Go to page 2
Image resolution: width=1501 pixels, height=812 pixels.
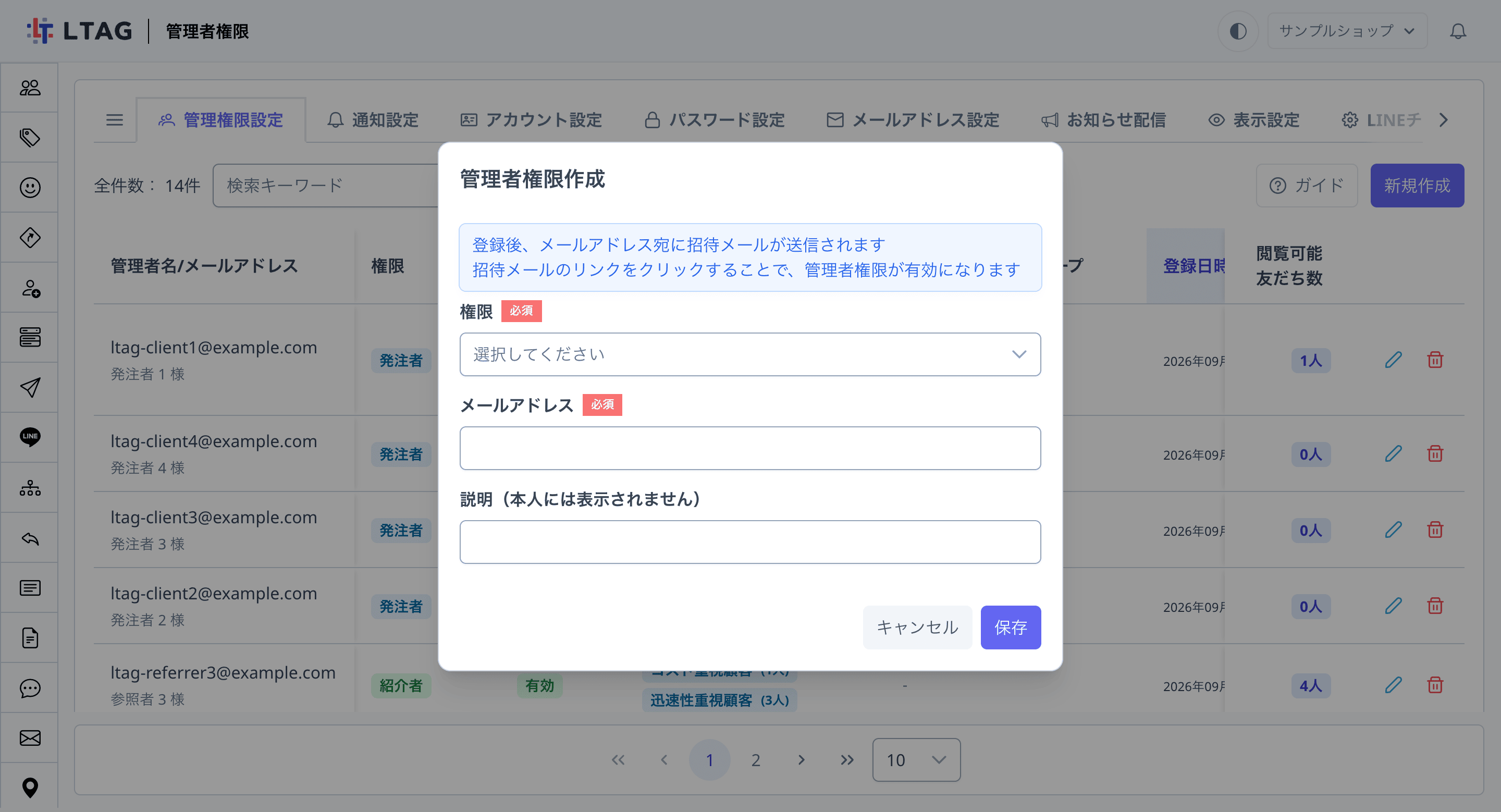pyautogui.click(x=756, y=759)
